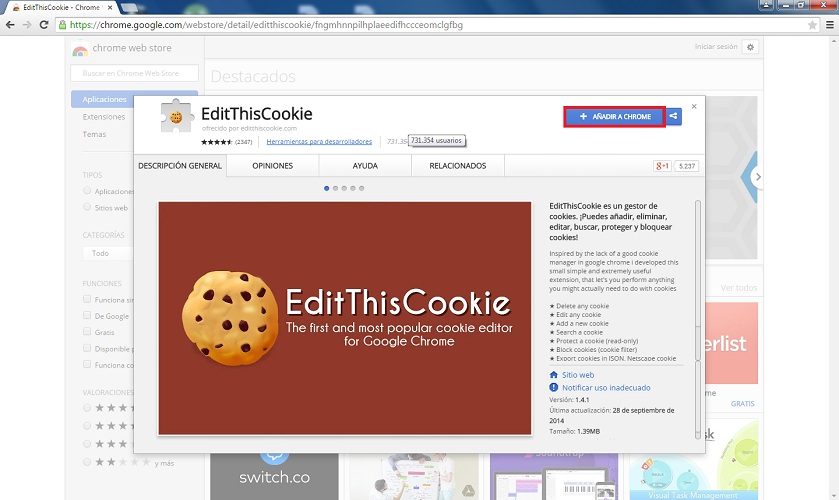Click the star rating of EditThisCookie
This screenshot has height=500, width=839.
coord(217,142)
